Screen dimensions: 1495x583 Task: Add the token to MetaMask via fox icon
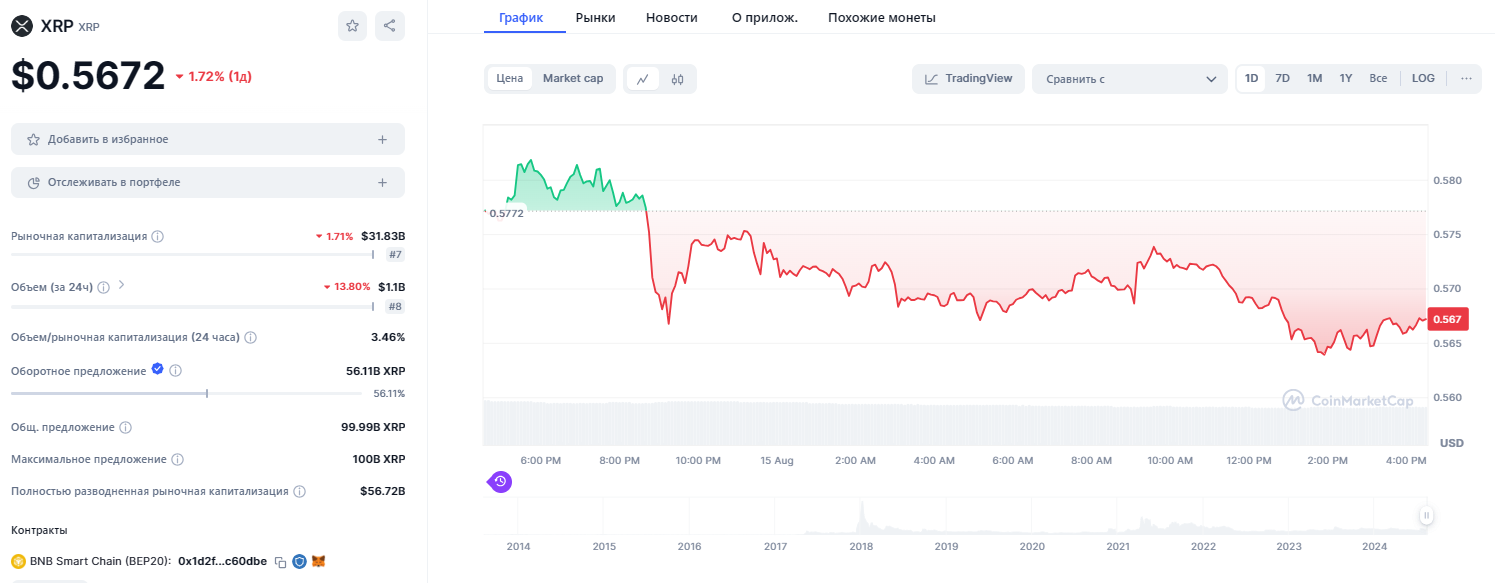318,562
